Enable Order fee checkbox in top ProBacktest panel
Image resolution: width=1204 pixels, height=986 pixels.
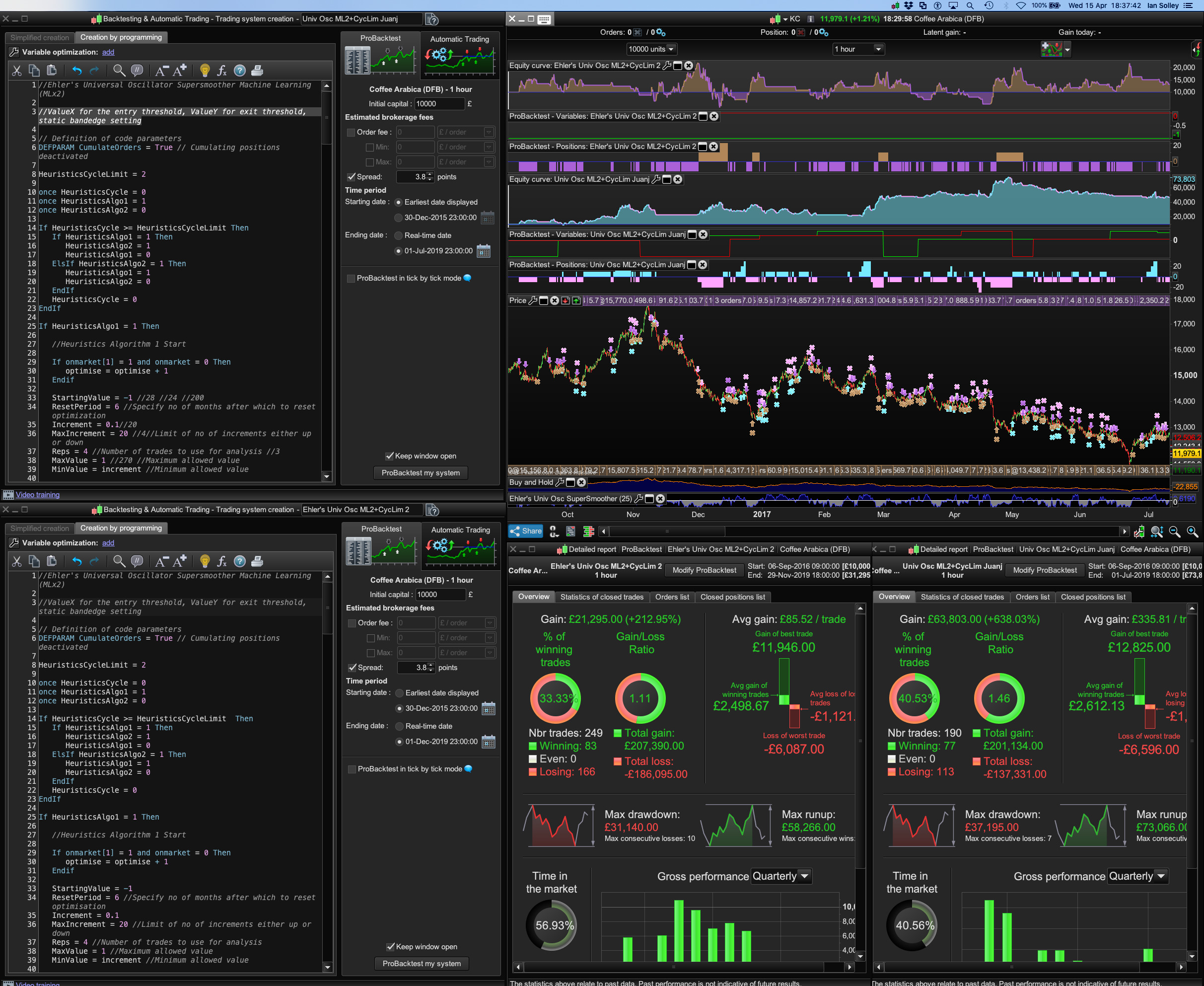(x=351, y=132)
